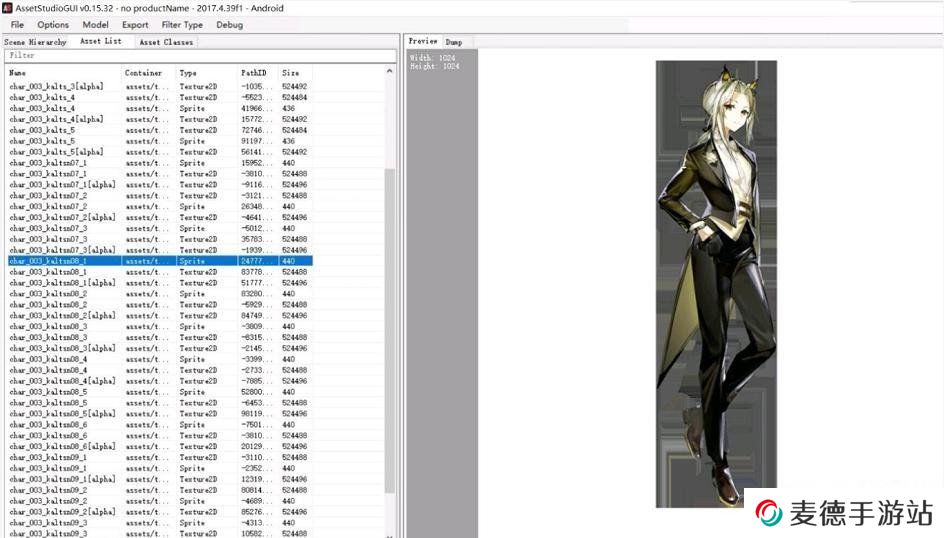This screenshot has width=944, height=538.
Task: Select the Sprite row with PathID 26348
Action: click(x=160, y=206)
